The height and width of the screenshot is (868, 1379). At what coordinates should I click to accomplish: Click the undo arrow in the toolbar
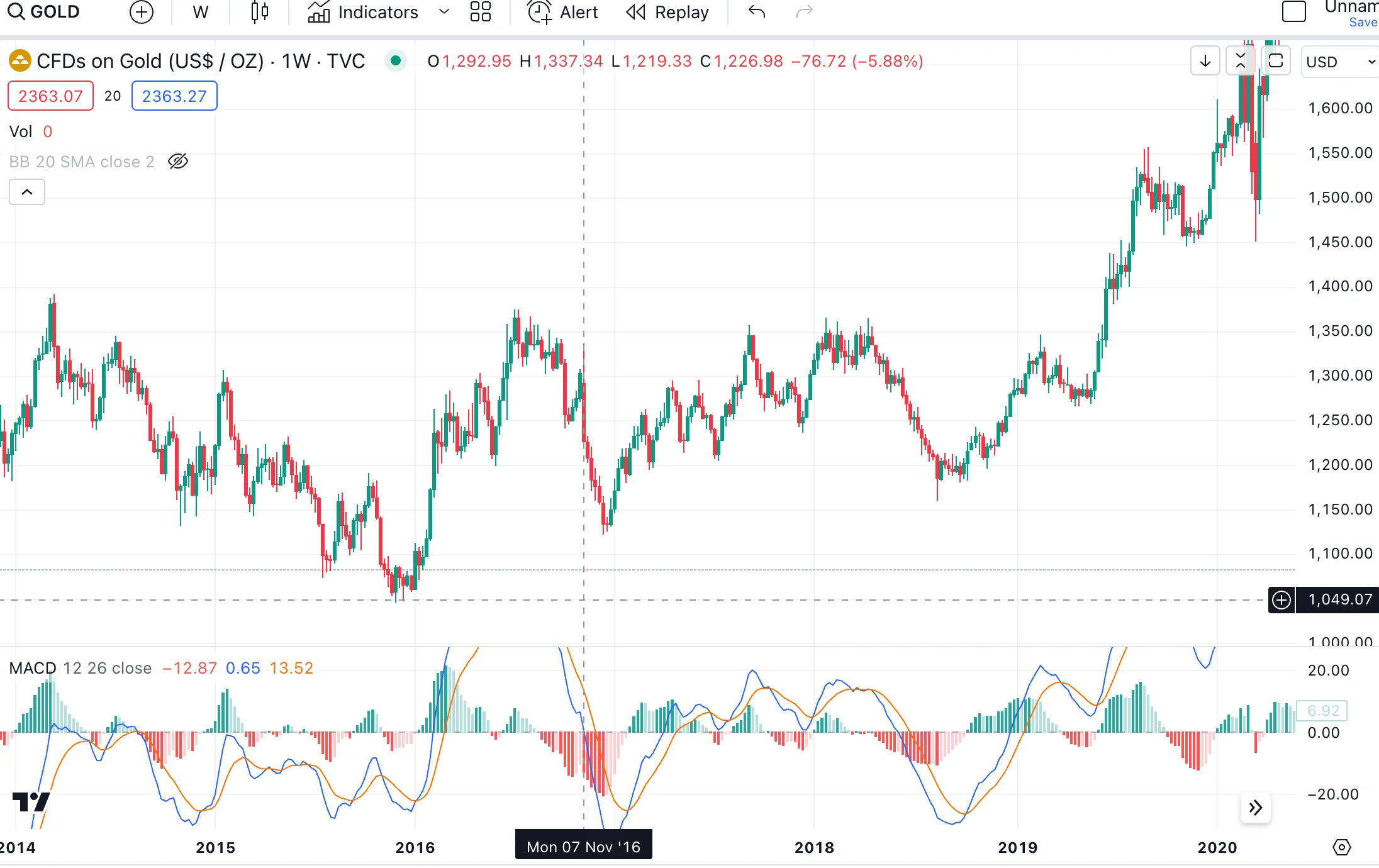pyautogui.click(x=755, y=12)
